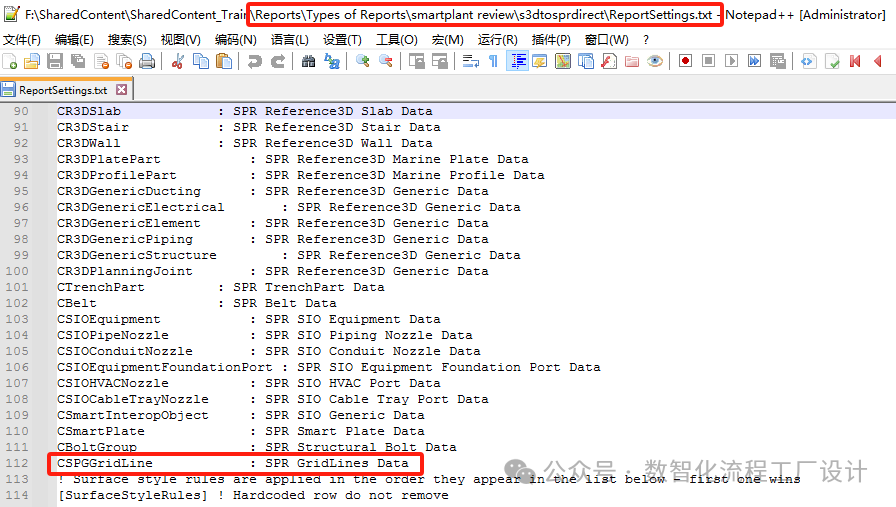Open the 搜索(S) menu
896x507 pixels.
tap(127, 39)
